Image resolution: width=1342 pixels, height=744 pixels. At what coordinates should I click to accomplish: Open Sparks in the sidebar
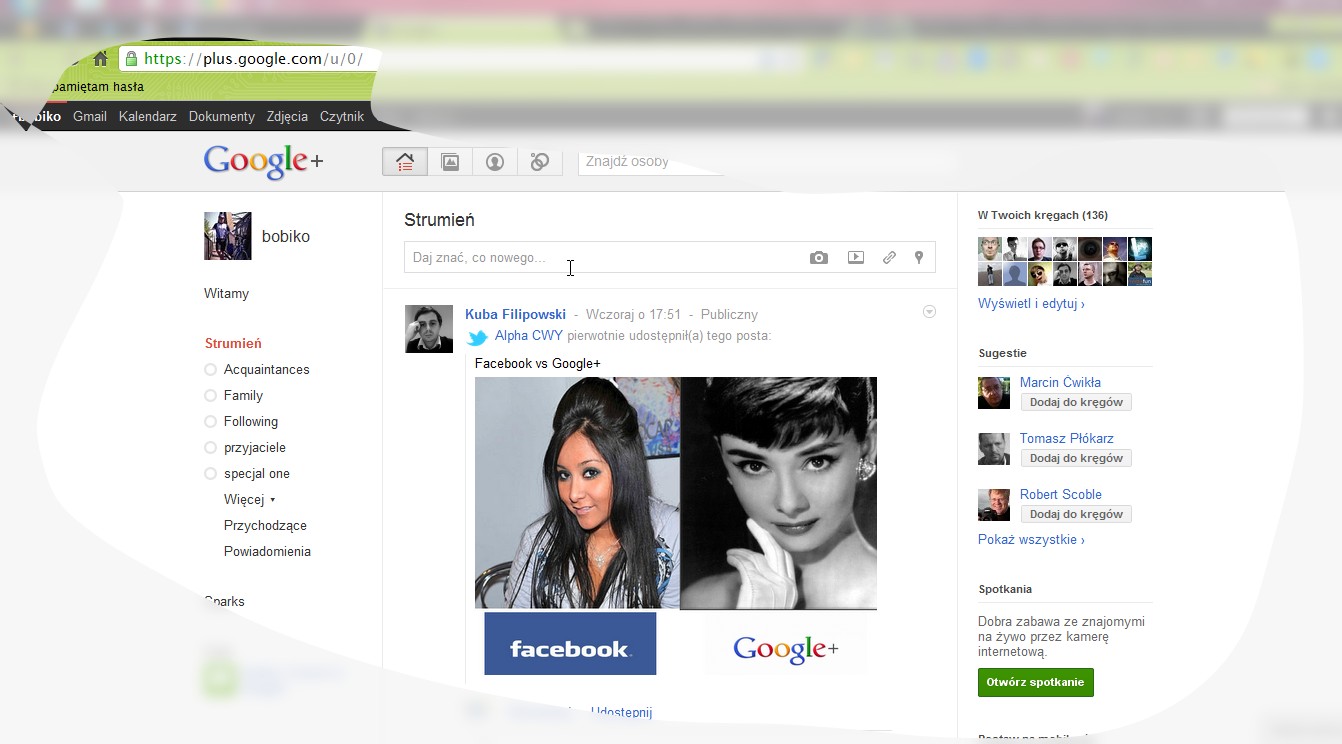(224, 601)
